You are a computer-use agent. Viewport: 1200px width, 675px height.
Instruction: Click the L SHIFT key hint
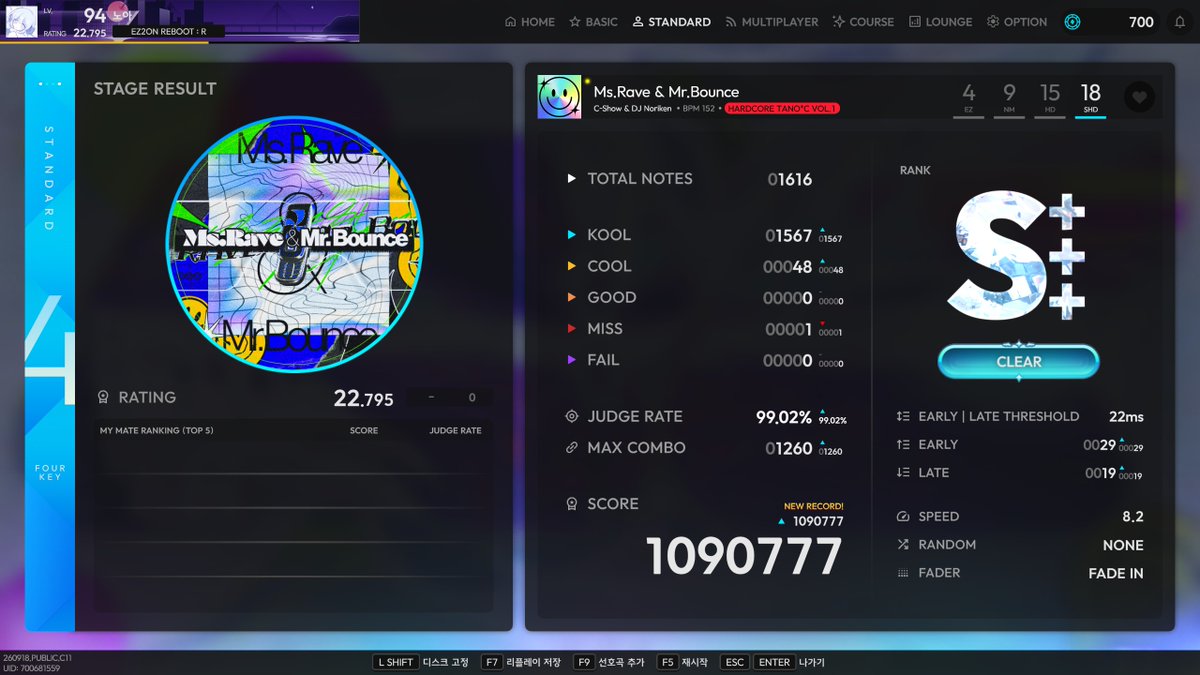[394, 662]
